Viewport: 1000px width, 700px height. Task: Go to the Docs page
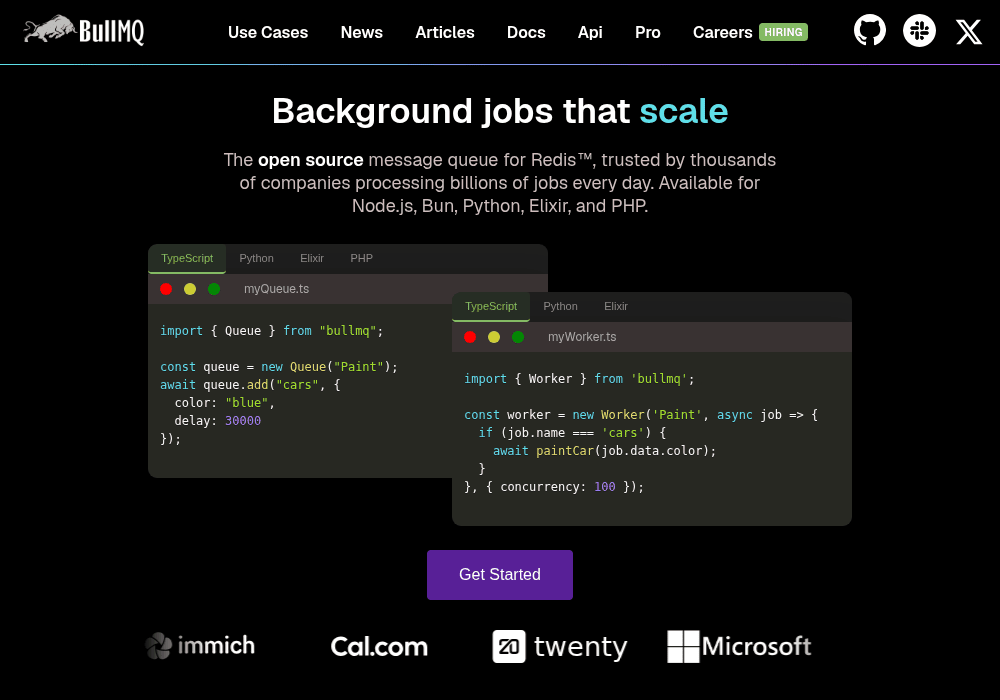coord(526,32)
